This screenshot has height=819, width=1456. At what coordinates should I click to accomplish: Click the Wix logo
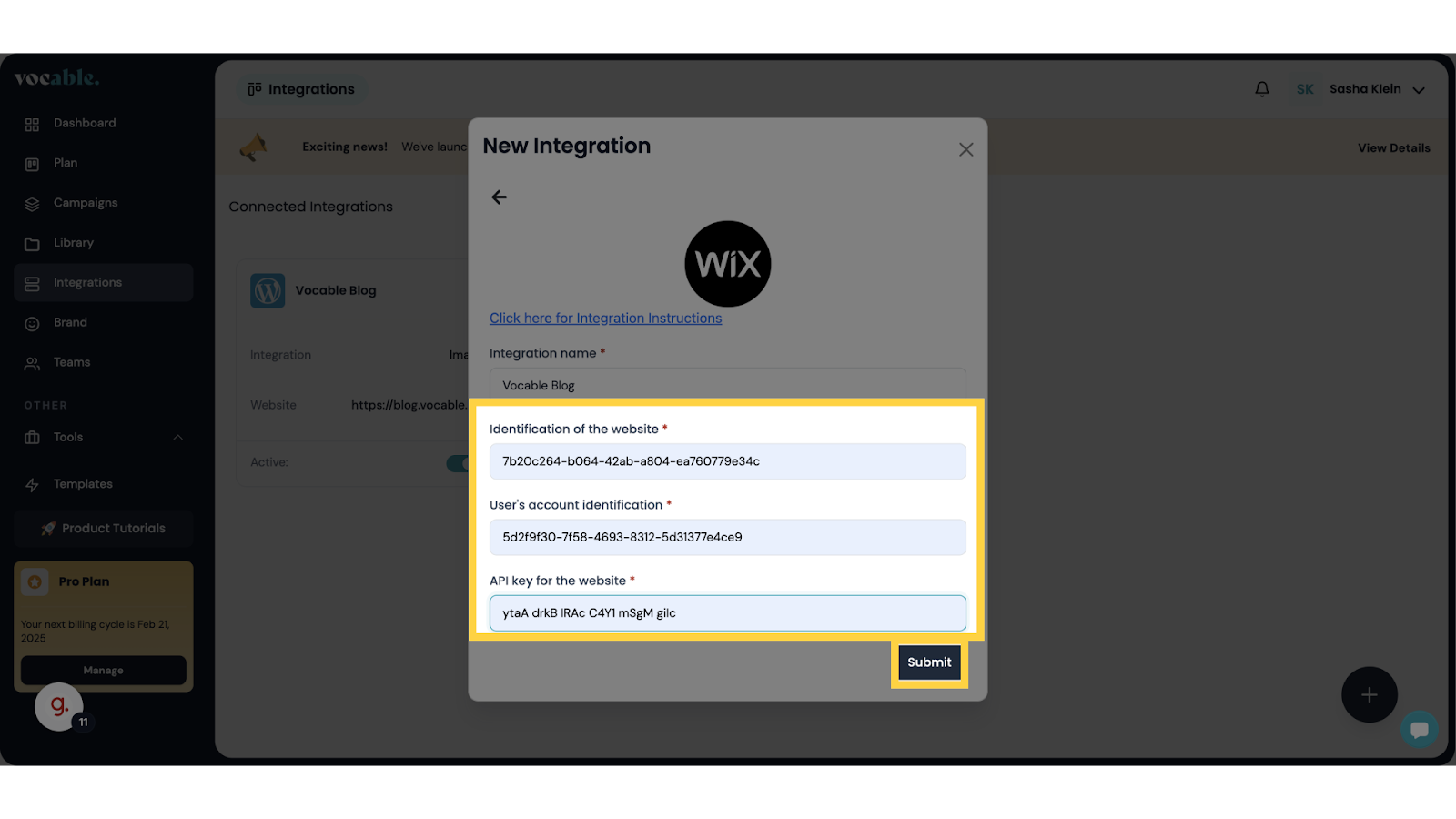coord(728,264)
